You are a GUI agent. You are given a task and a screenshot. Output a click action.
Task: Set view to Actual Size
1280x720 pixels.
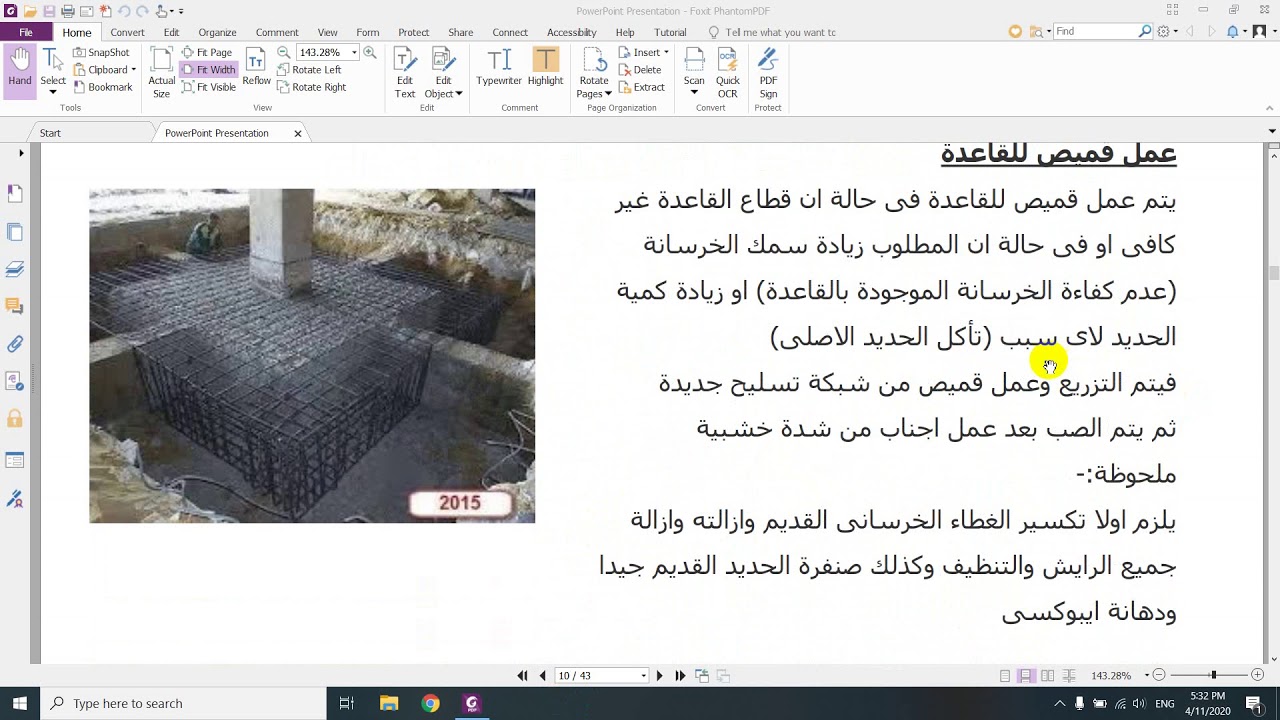[161, 71]
